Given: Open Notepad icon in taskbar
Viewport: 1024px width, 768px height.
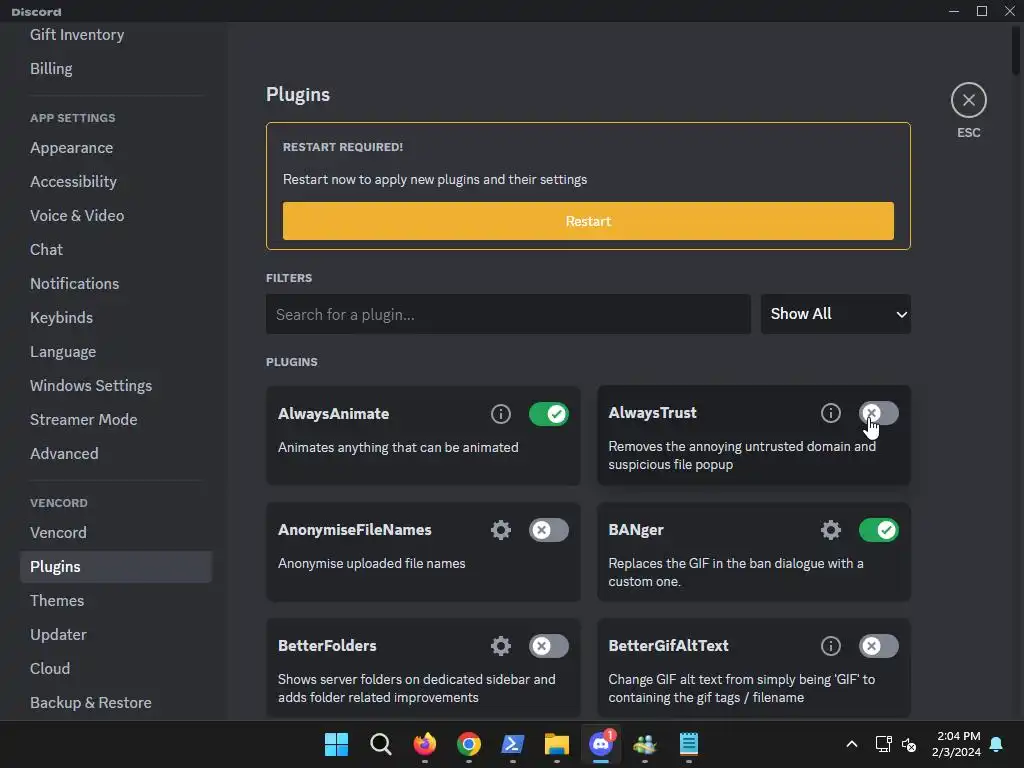Looking at the screenshot, I should 688,744.
